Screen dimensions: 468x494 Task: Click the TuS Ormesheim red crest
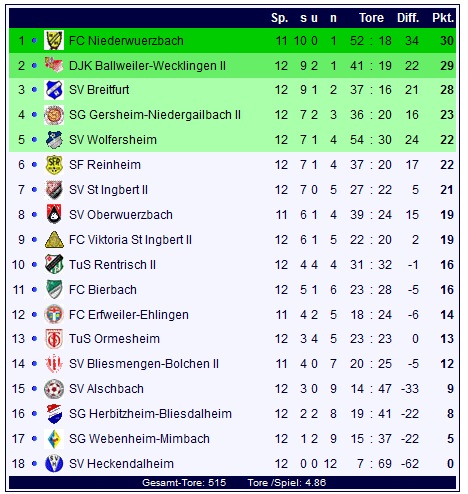(54, 339)
